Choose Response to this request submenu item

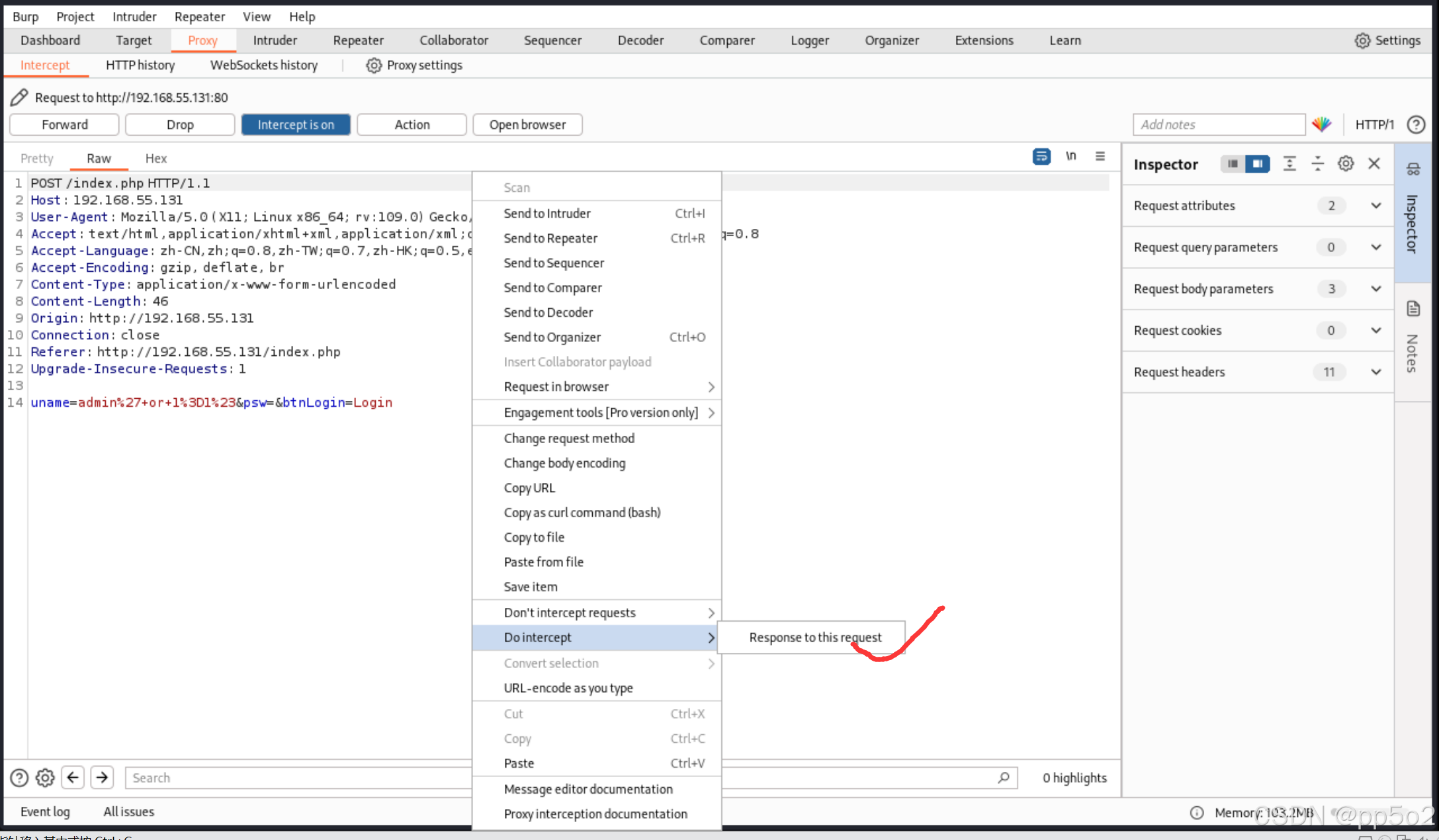click(x=815, y=638)
